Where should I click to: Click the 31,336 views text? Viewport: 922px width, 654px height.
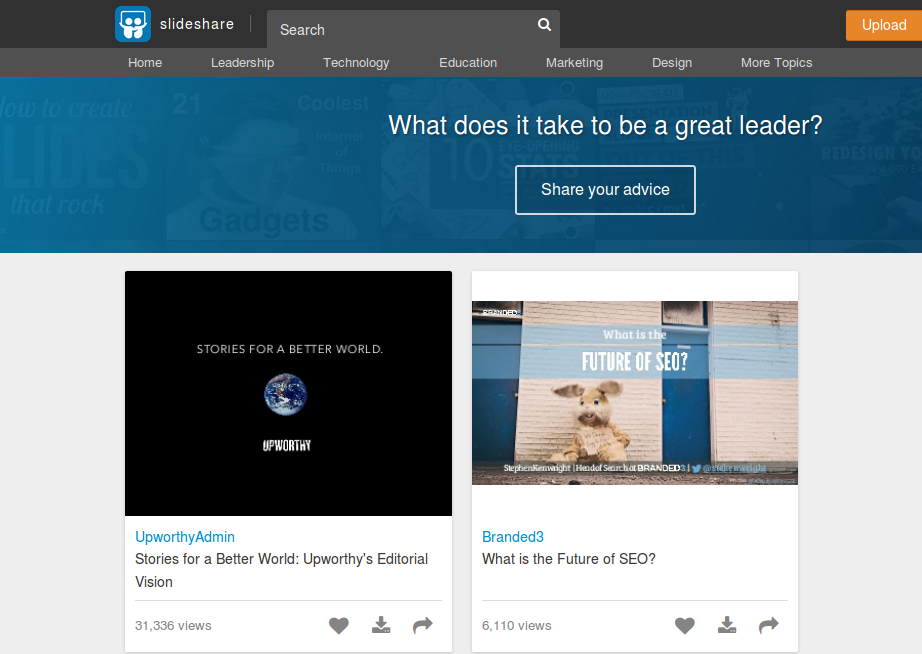point(173,626)
